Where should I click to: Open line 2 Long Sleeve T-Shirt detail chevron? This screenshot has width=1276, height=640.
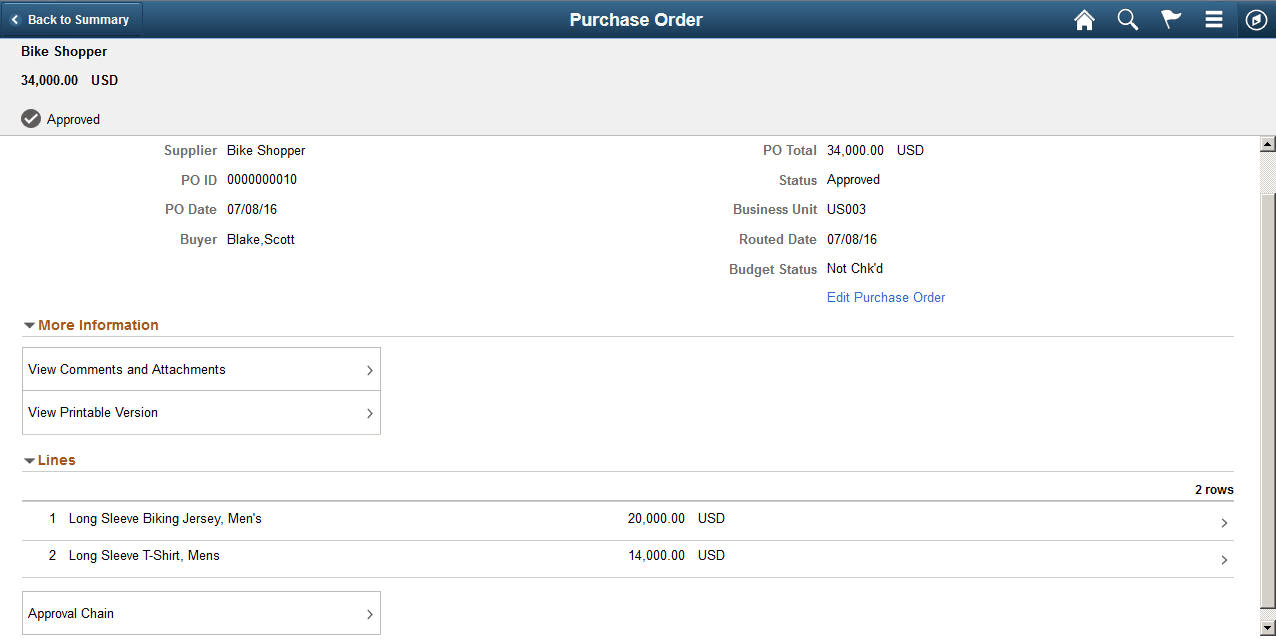[1224, 559]
